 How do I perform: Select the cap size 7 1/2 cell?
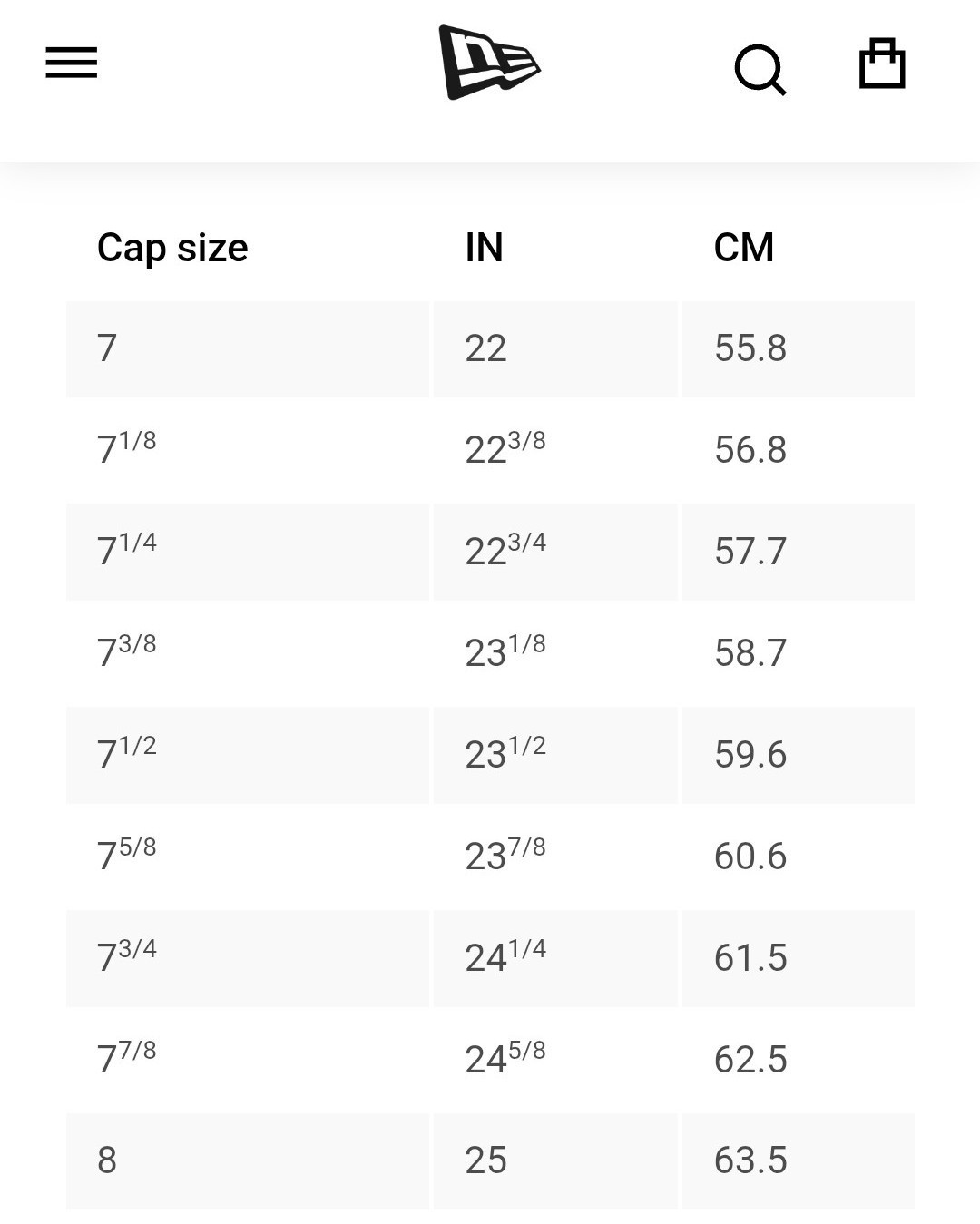[x=248, y=755]
